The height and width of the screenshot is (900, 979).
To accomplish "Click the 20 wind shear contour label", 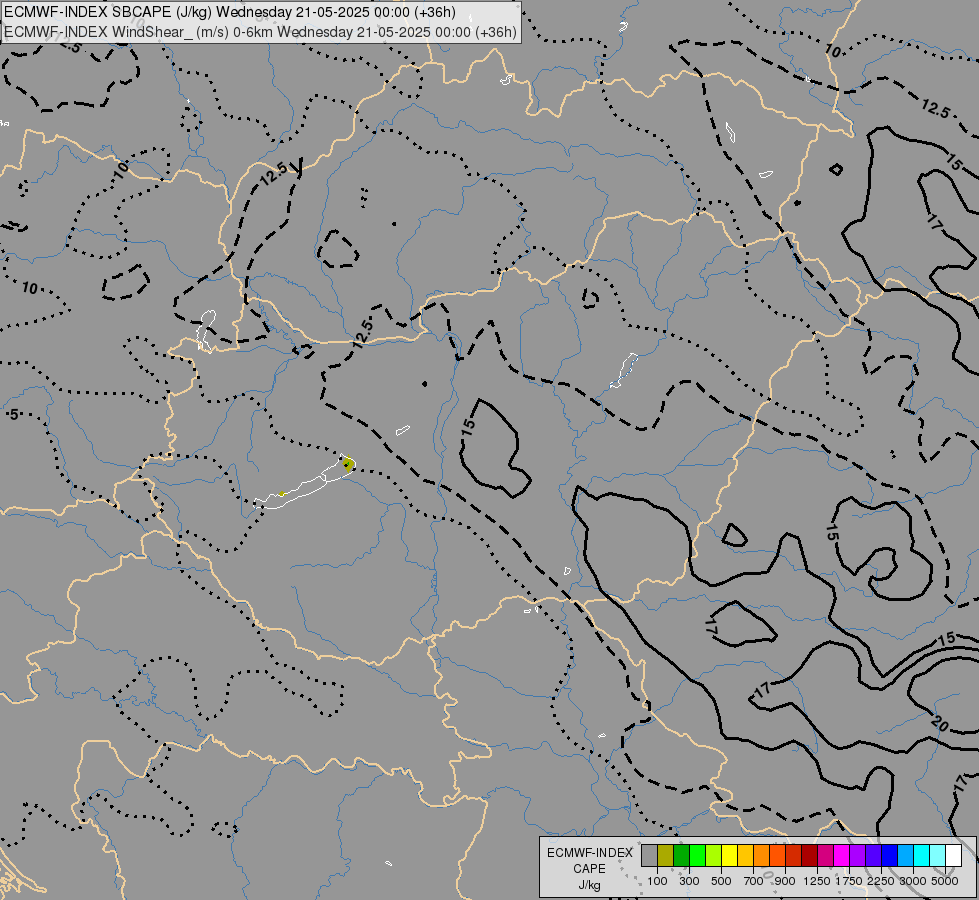I will point(940,723).
